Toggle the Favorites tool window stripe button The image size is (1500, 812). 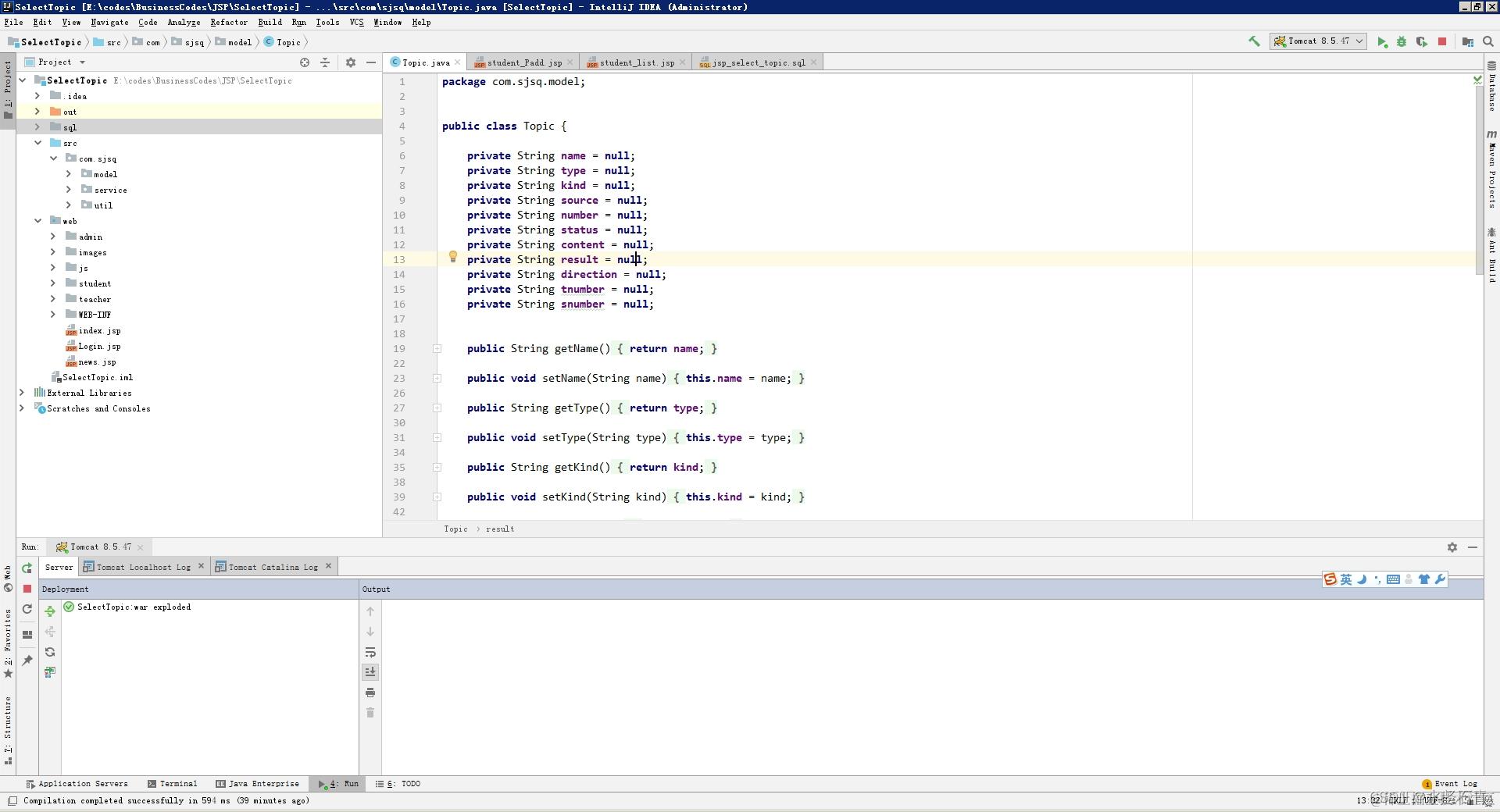(8, 643)
